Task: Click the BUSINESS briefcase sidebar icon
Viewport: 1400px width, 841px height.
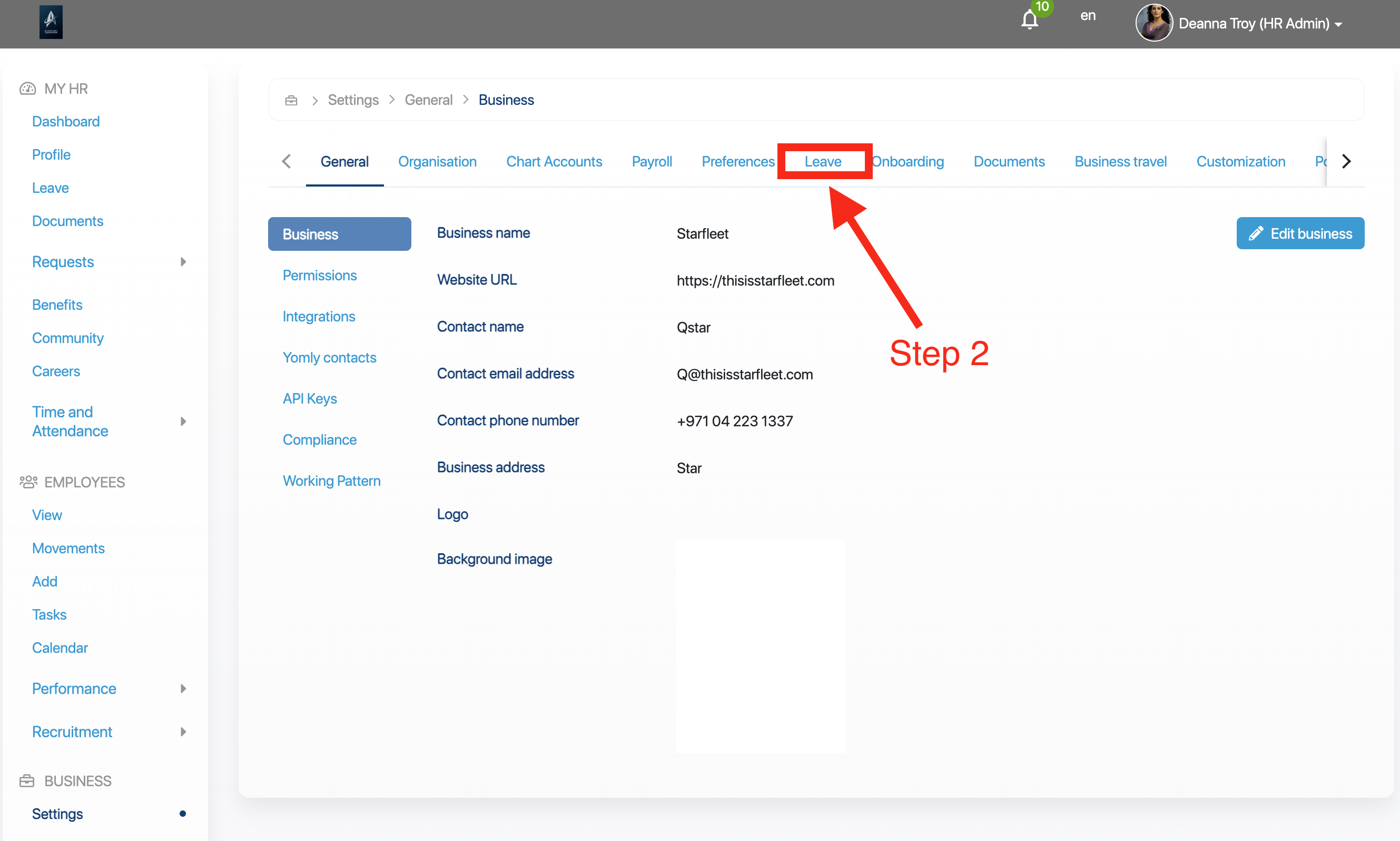Action: 27,781
